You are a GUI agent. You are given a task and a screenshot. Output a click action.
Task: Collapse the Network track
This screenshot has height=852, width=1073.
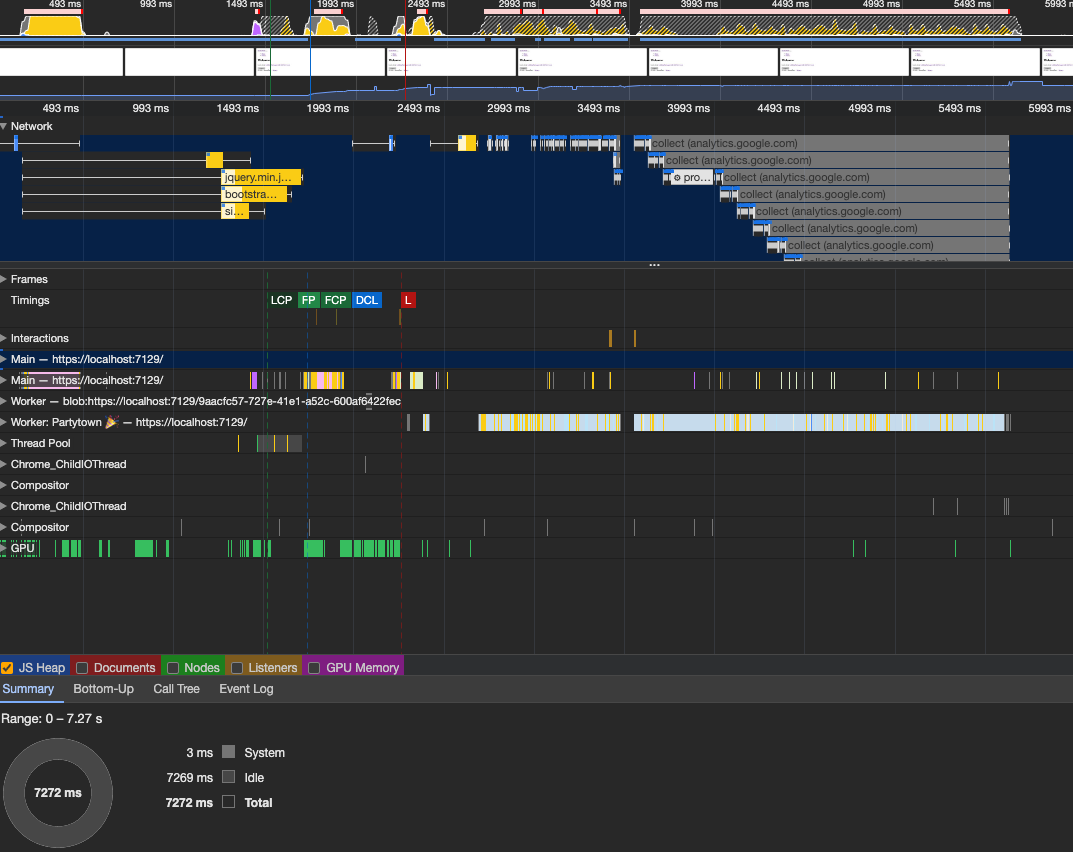tap(4, 127)
